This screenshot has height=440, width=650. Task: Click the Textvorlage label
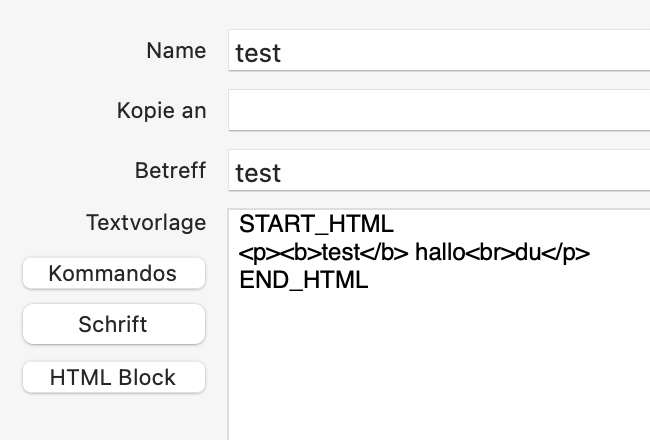point(146,223)
